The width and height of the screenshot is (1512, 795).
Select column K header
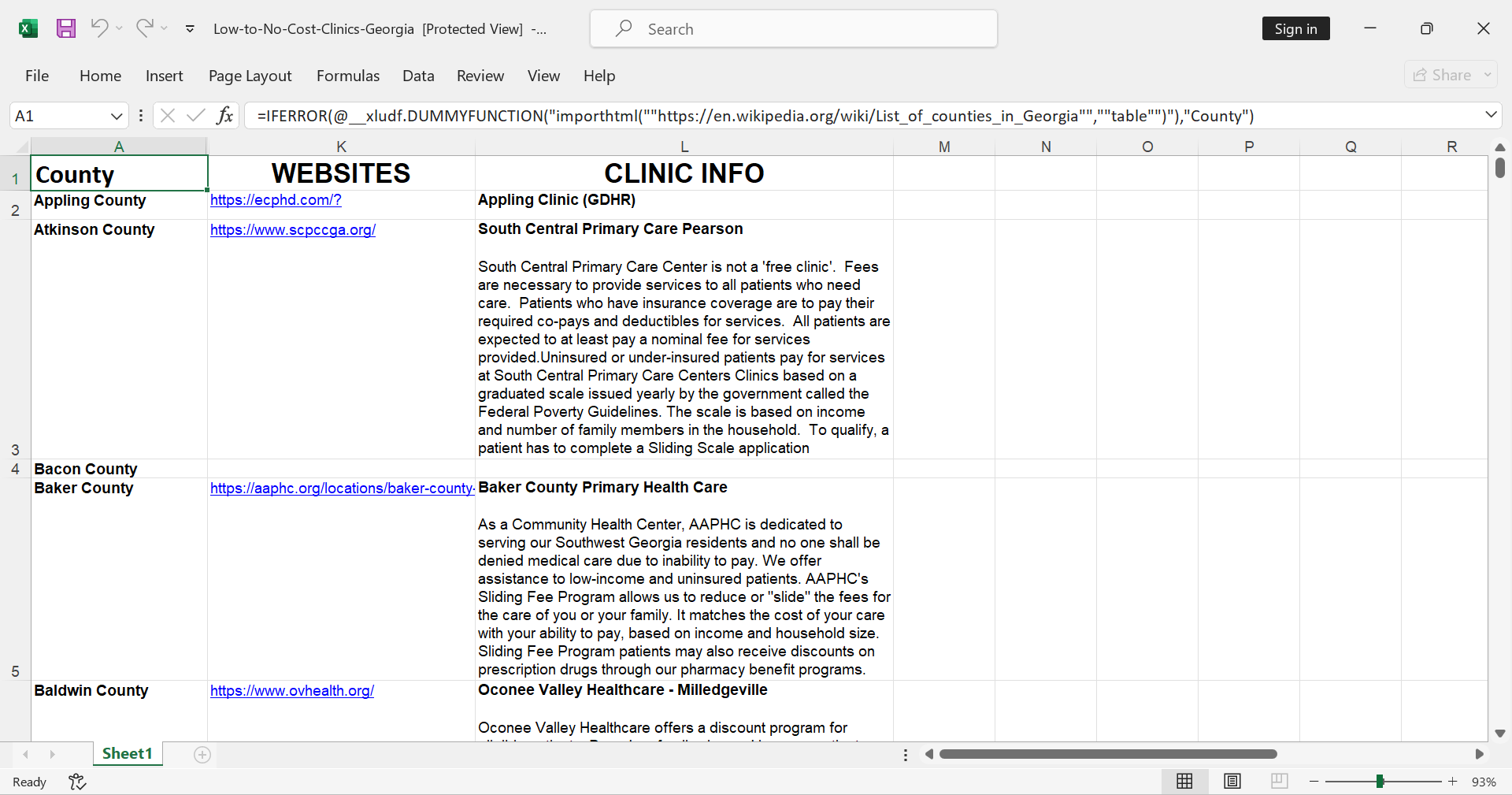[341, 147]
